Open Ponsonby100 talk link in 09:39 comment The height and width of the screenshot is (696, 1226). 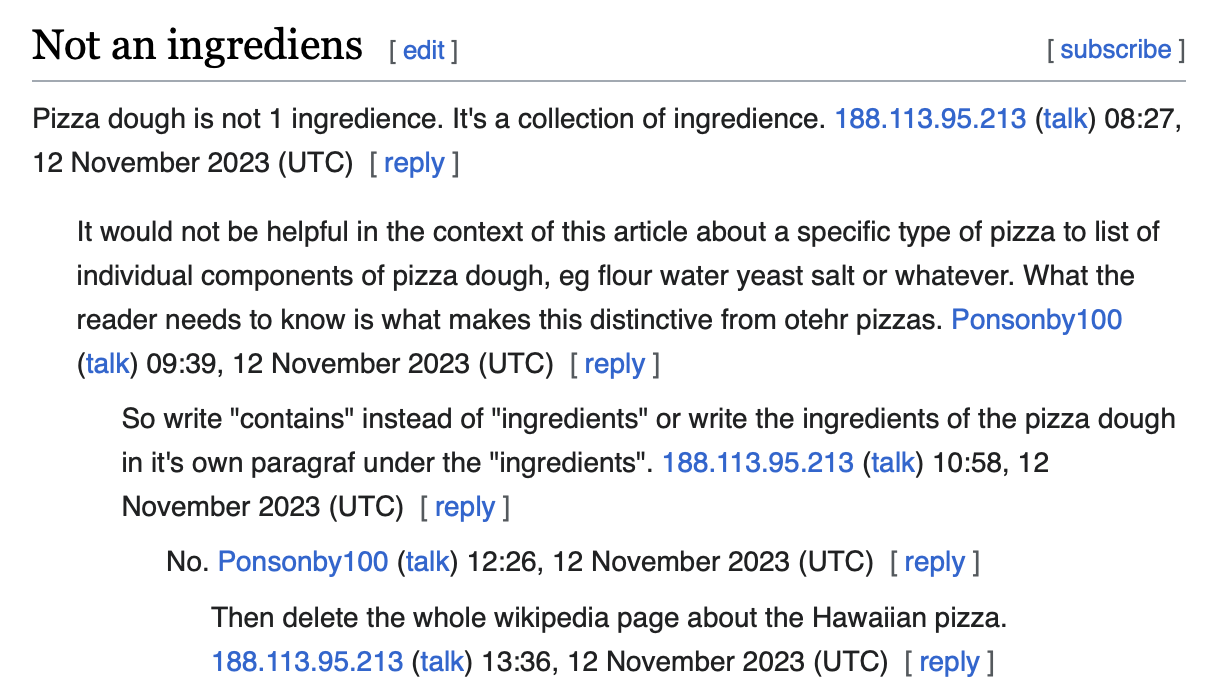[x=107, y=363]
